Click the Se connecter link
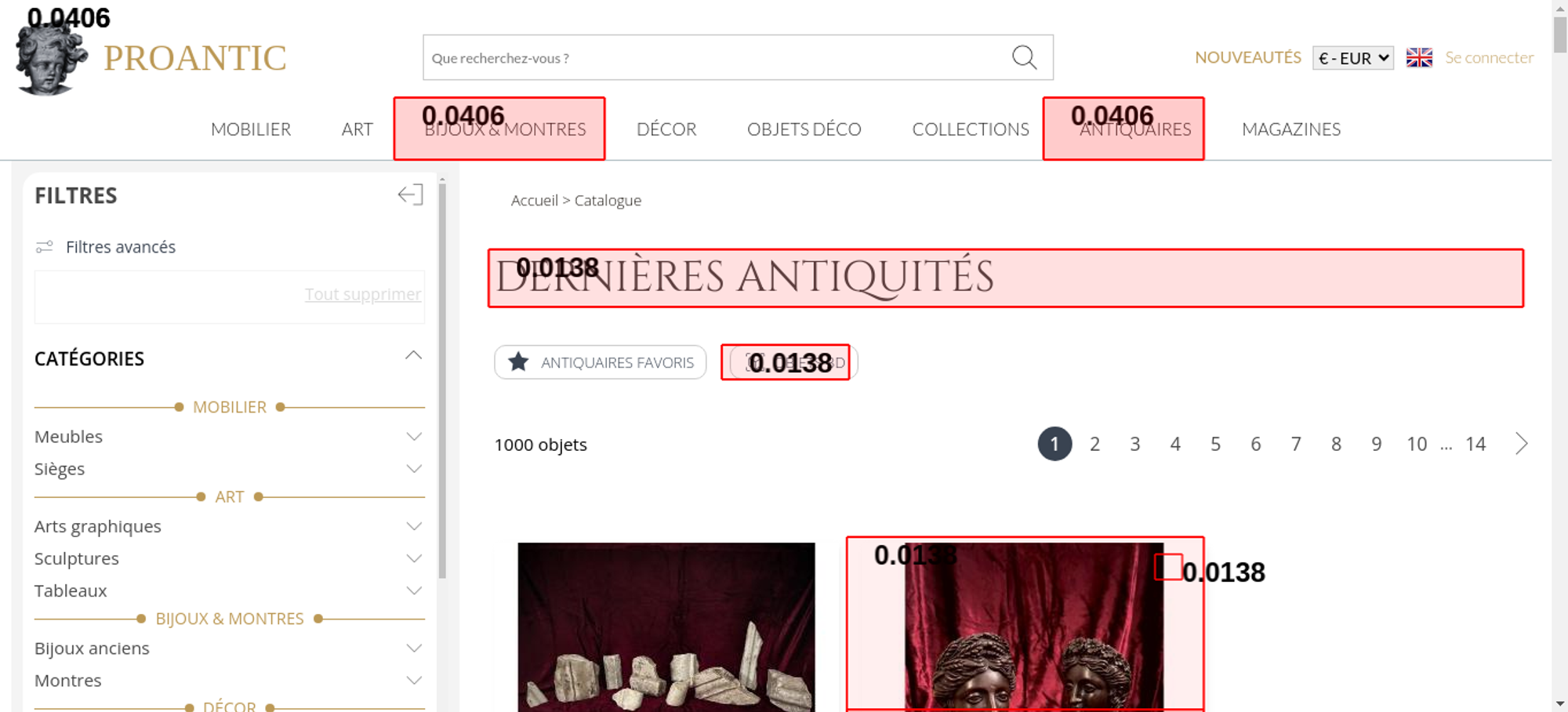Screen dimensions: 1568x712 click(1489, 57)
